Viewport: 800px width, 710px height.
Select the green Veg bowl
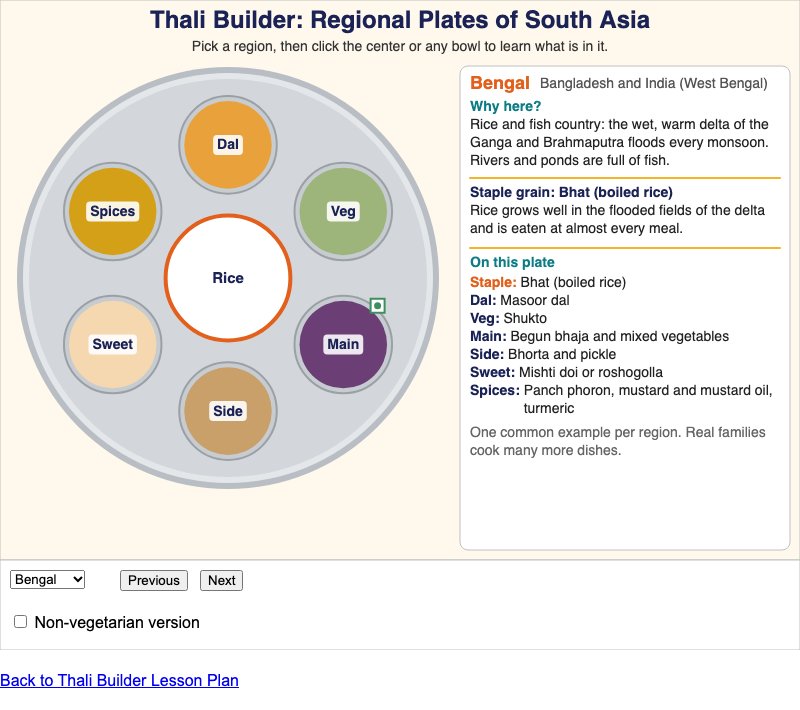click(343, 211)
